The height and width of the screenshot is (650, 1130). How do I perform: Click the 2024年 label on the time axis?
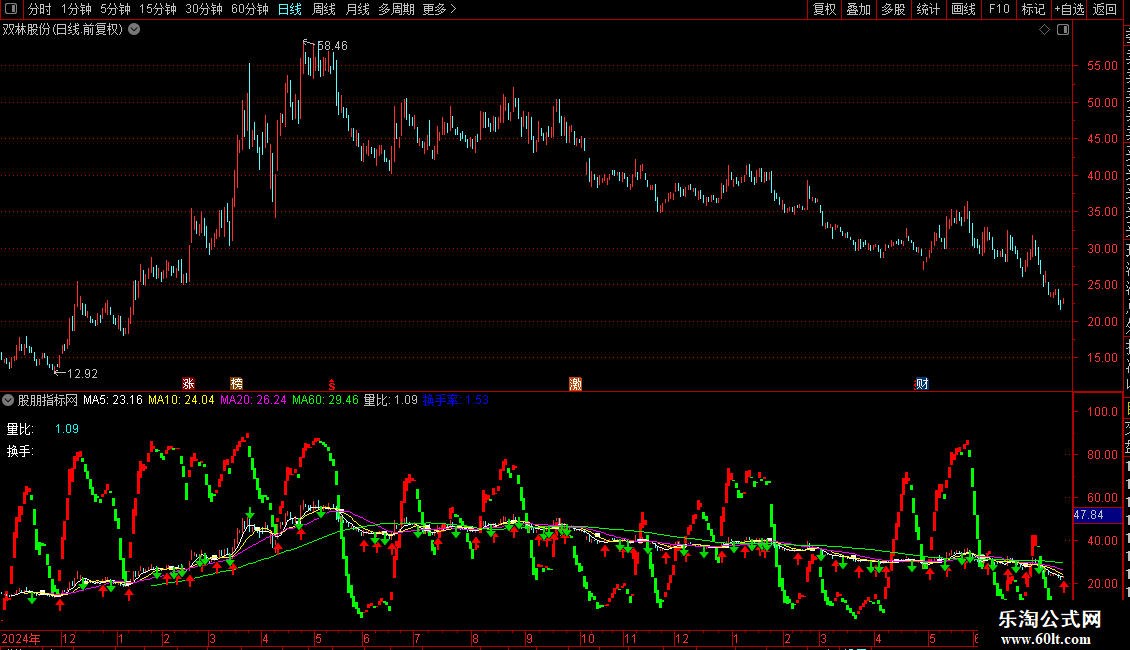coord(21,639)
